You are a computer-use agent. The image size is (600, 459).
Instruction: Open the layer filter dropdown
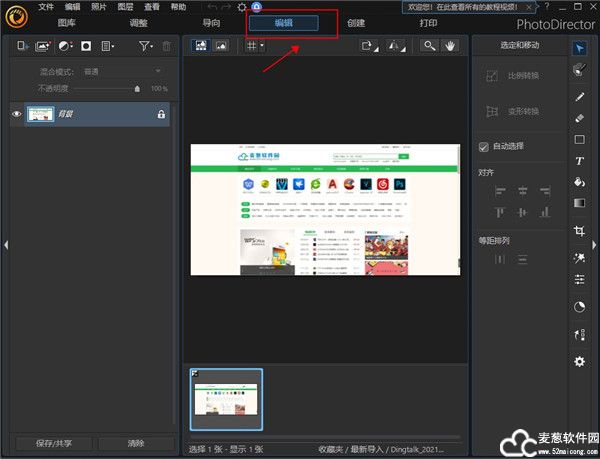pos(146,46)
